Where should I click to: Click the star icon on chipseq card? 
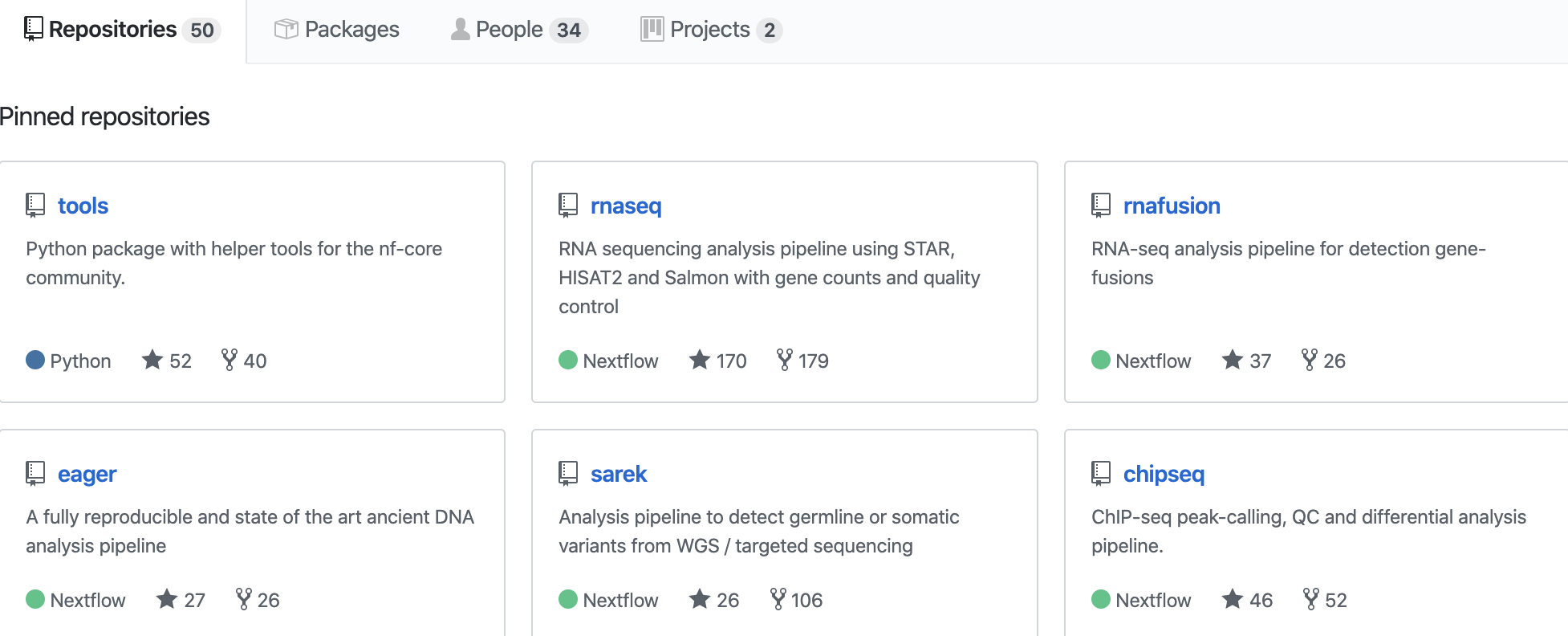[x=1233, y=599]
